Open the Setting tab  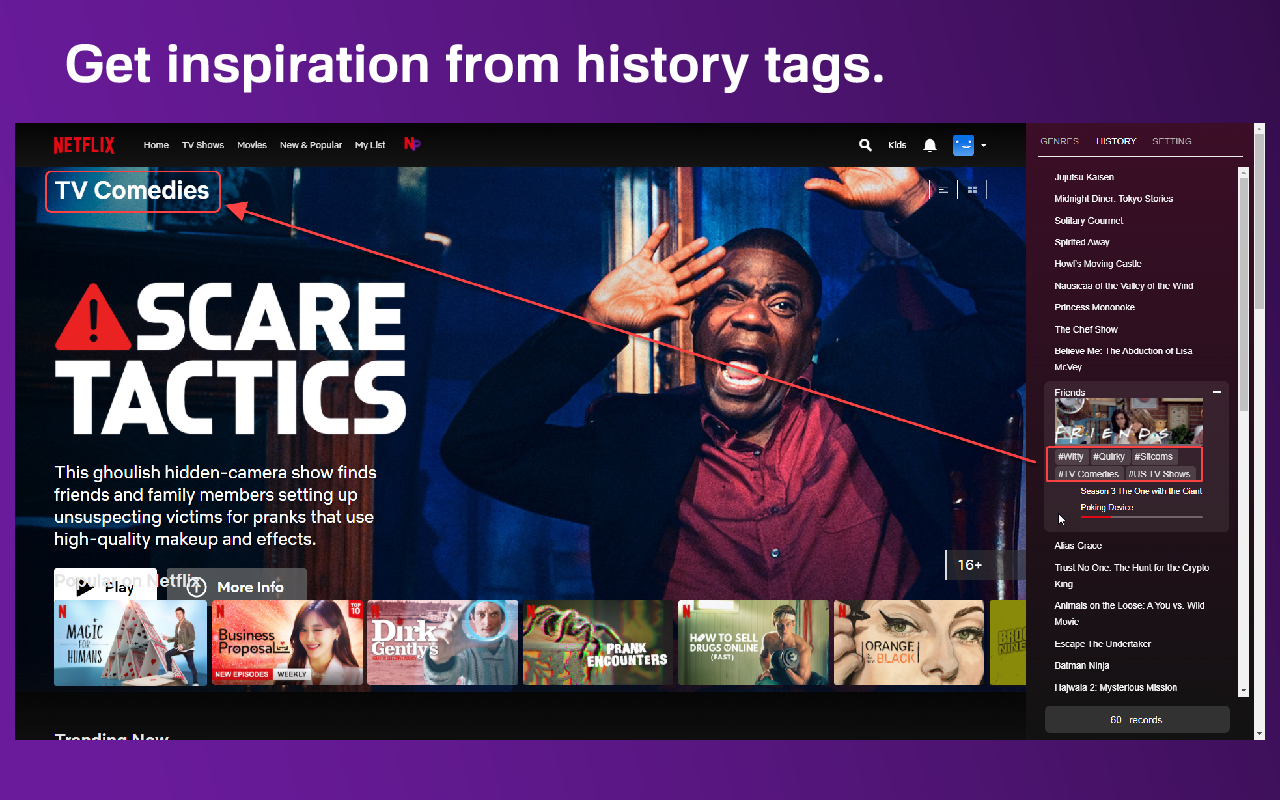pyautogui.click(x=1171, y=141)
